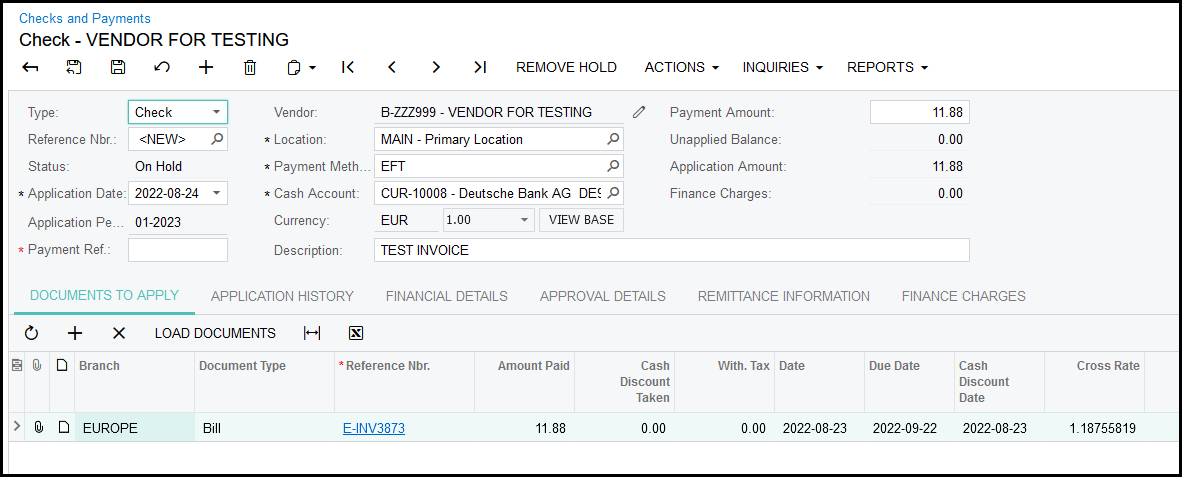Click the Export to Excel grid icon
This screenshot has width=1182, height=477.
(356, 333)
